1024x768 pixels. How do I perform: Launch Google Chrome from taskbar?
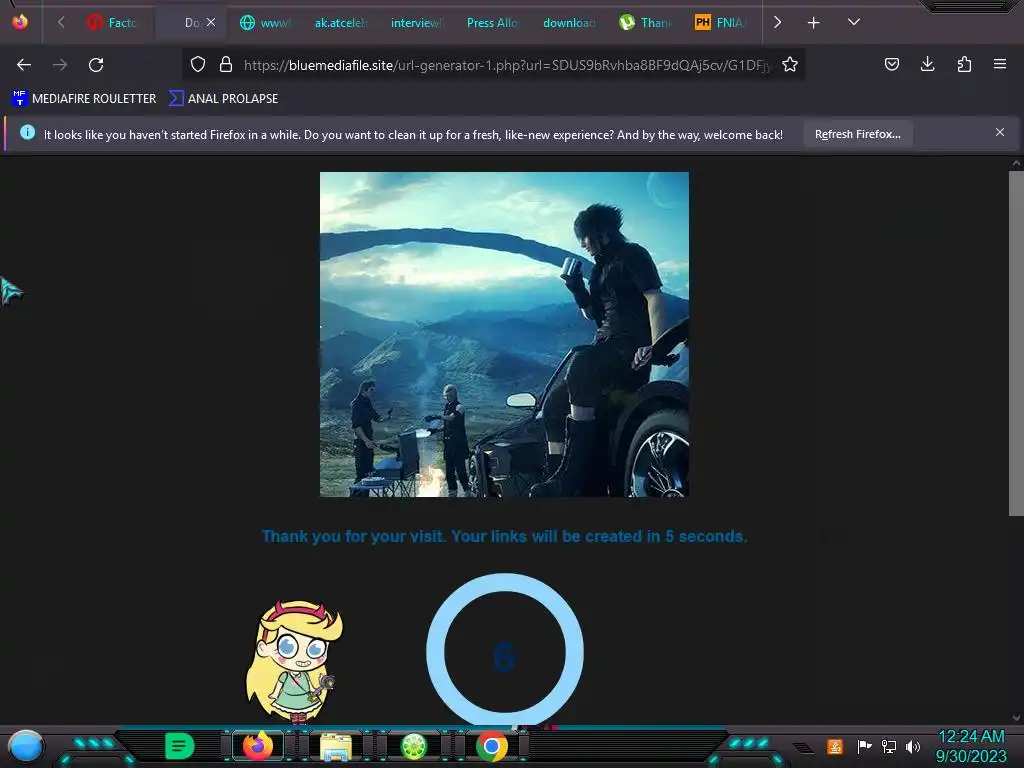point(492,746)
